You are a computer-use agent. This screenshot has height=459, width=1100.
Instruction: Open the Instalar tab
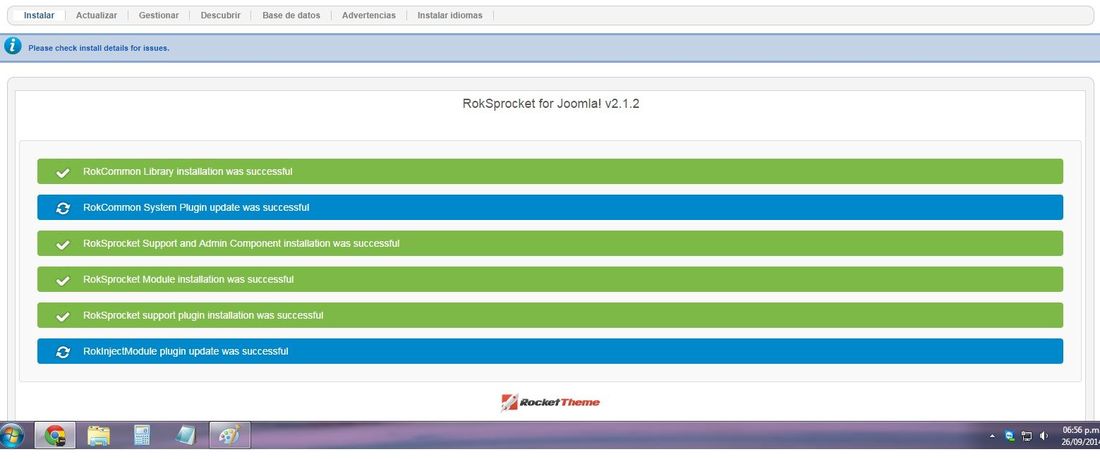click(39, 15)
